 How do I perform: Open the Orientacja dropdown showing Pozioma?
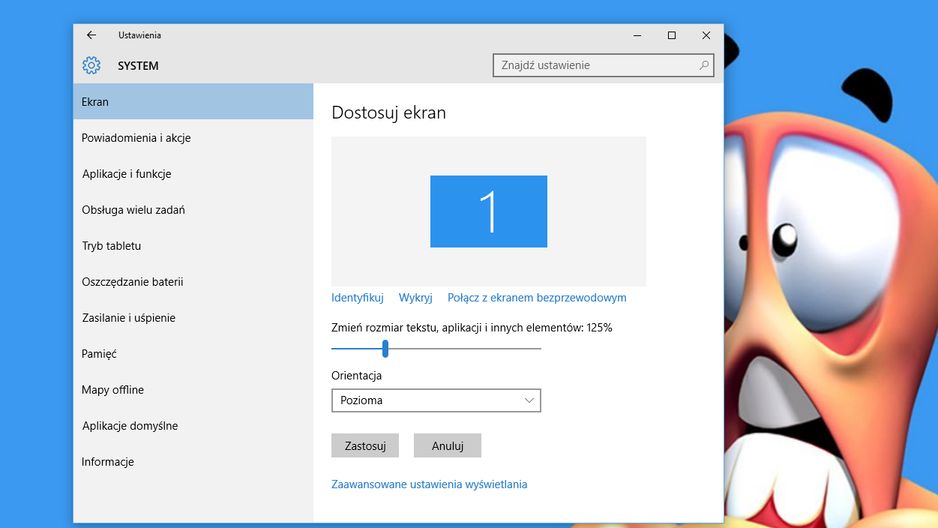[x=436, y=401]
